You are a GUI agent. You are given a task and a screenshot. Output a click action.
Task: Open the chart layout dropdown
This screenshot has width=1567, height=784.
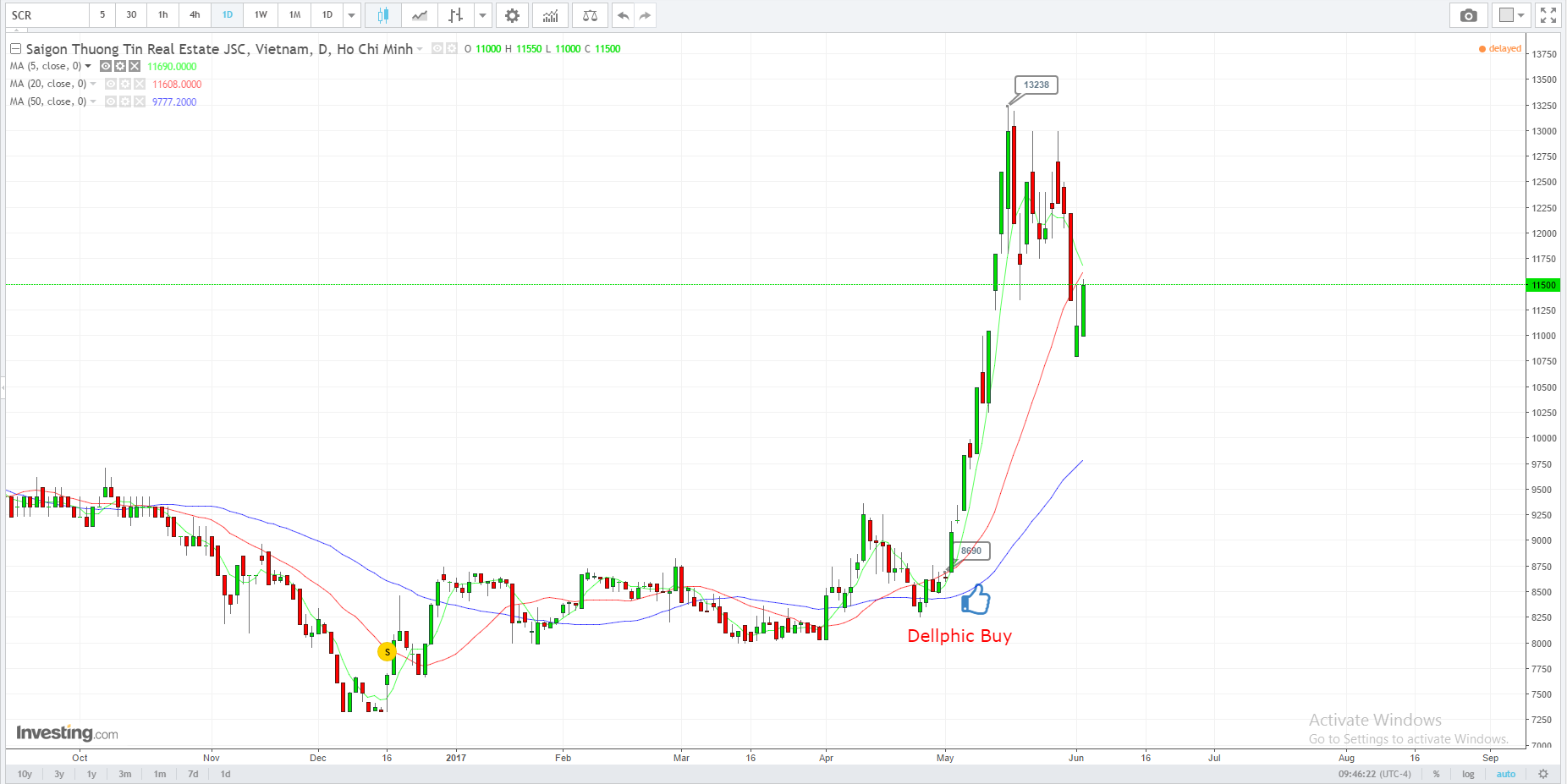[x=1512, y=15]
